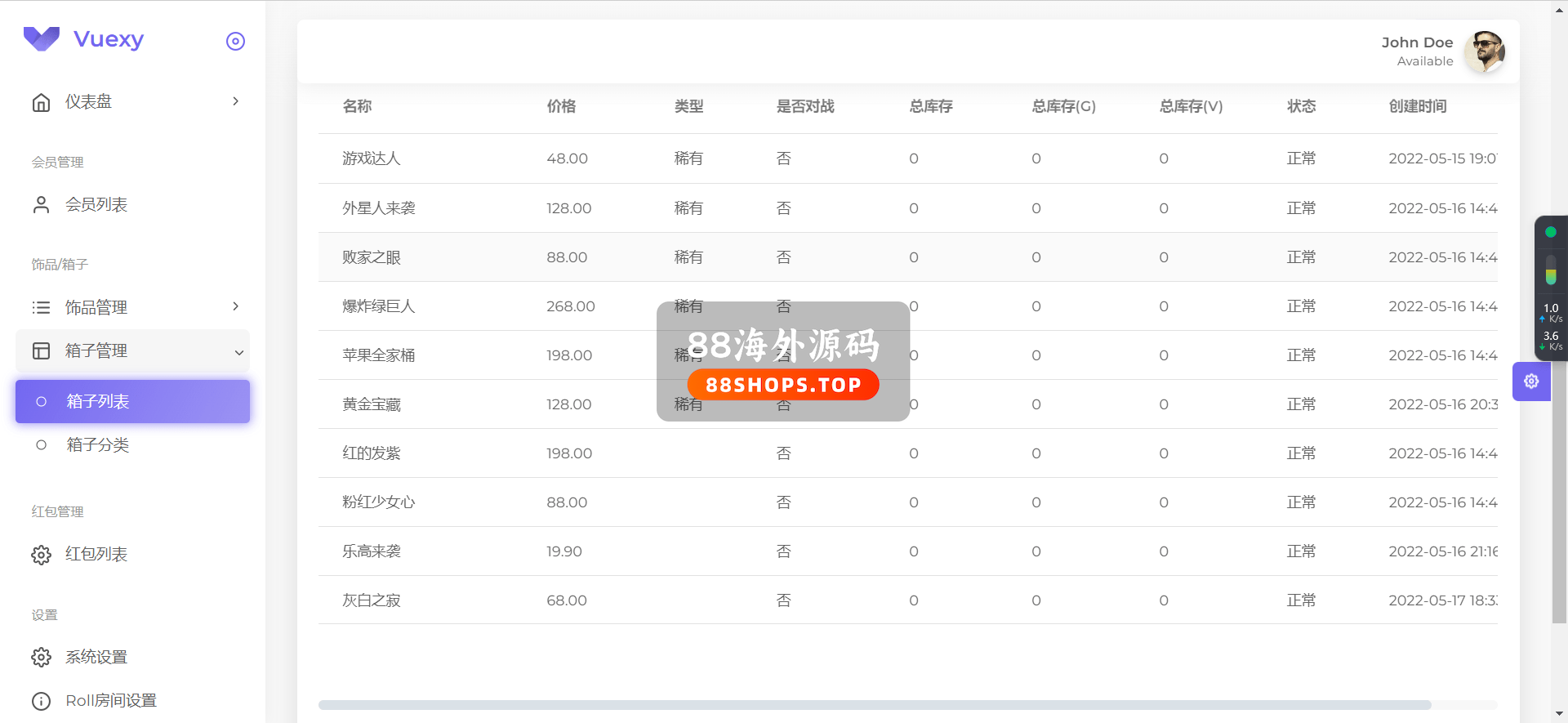The width and height of the screenshot is (1568, 723).
Task: Click the 箱子管理 layout icon
Action: pos(41,351)
